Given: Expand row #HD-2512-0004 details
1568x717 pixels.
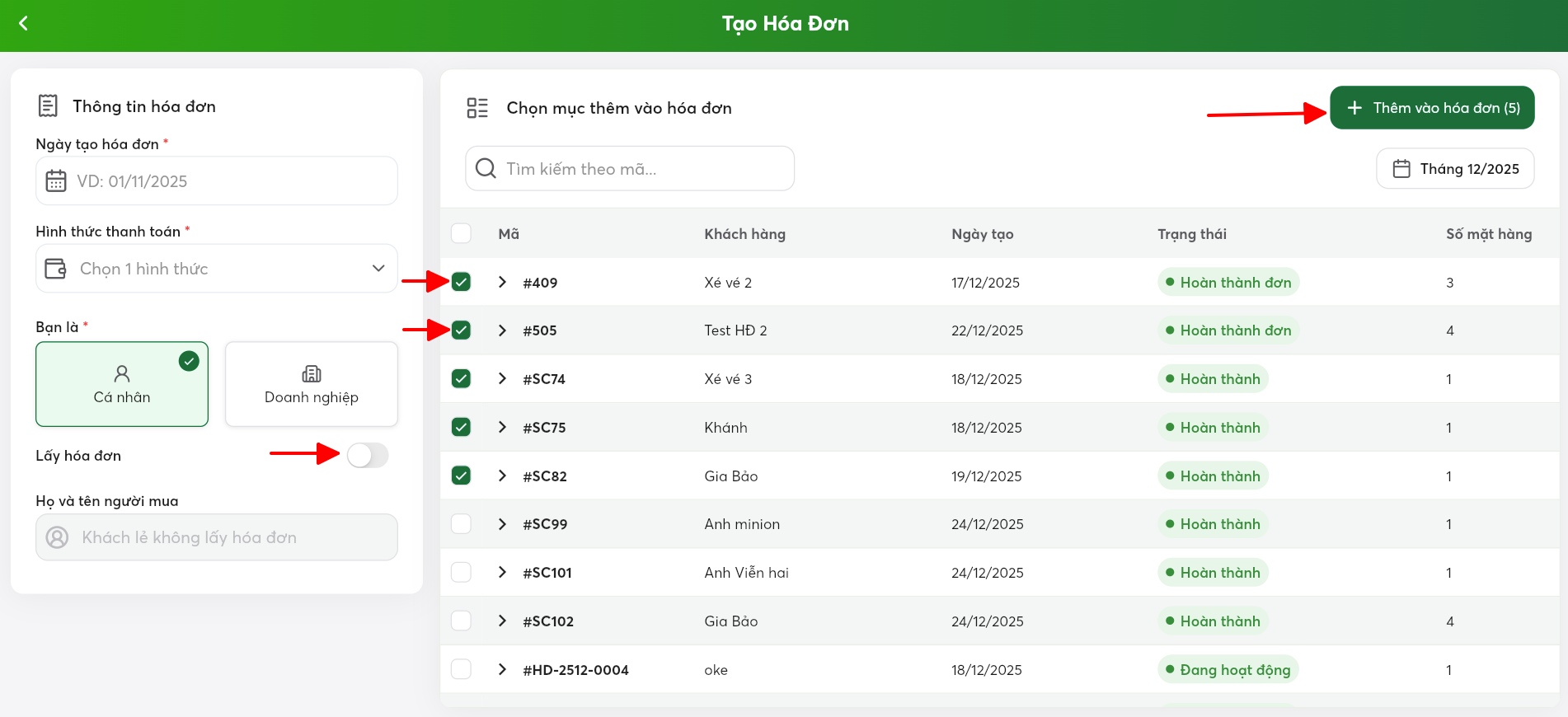Looking at the screenshot, I should coord(502,669).
